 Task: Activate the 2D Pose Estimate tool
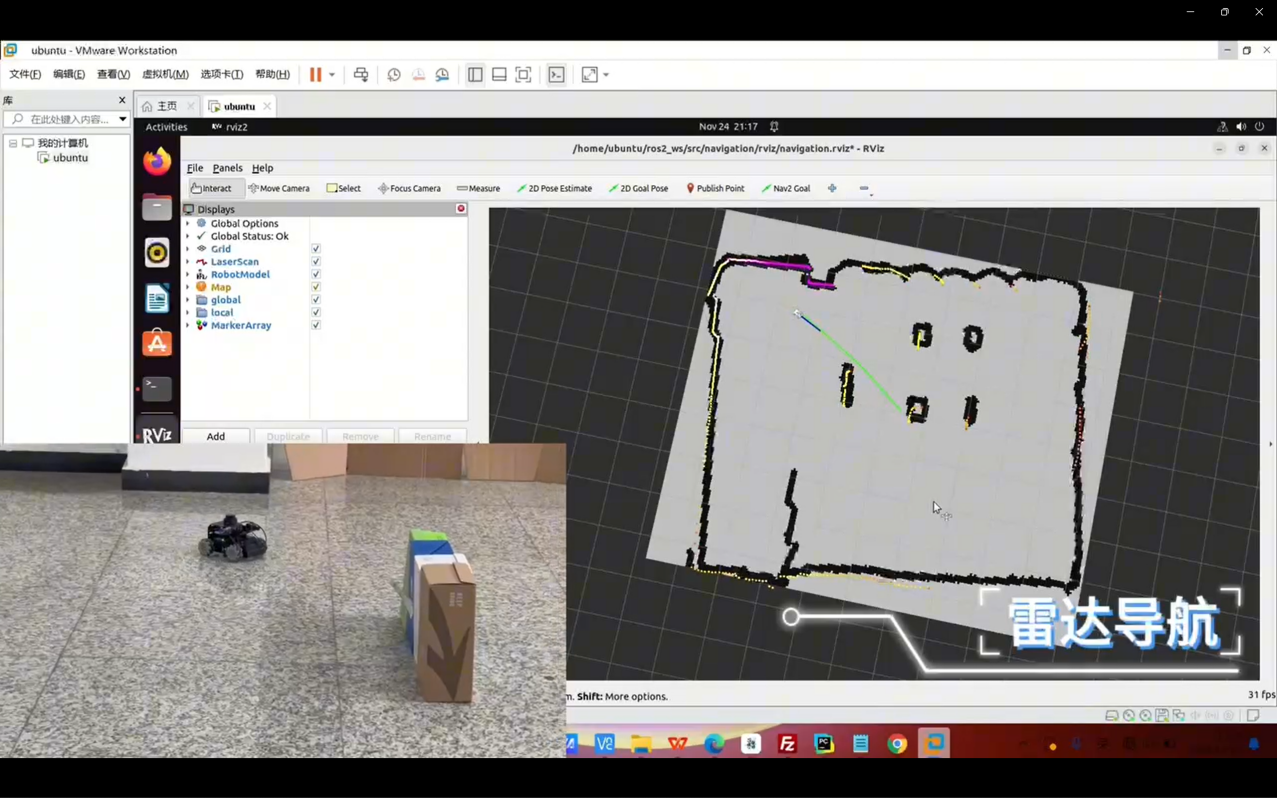(x=554, y=188)
